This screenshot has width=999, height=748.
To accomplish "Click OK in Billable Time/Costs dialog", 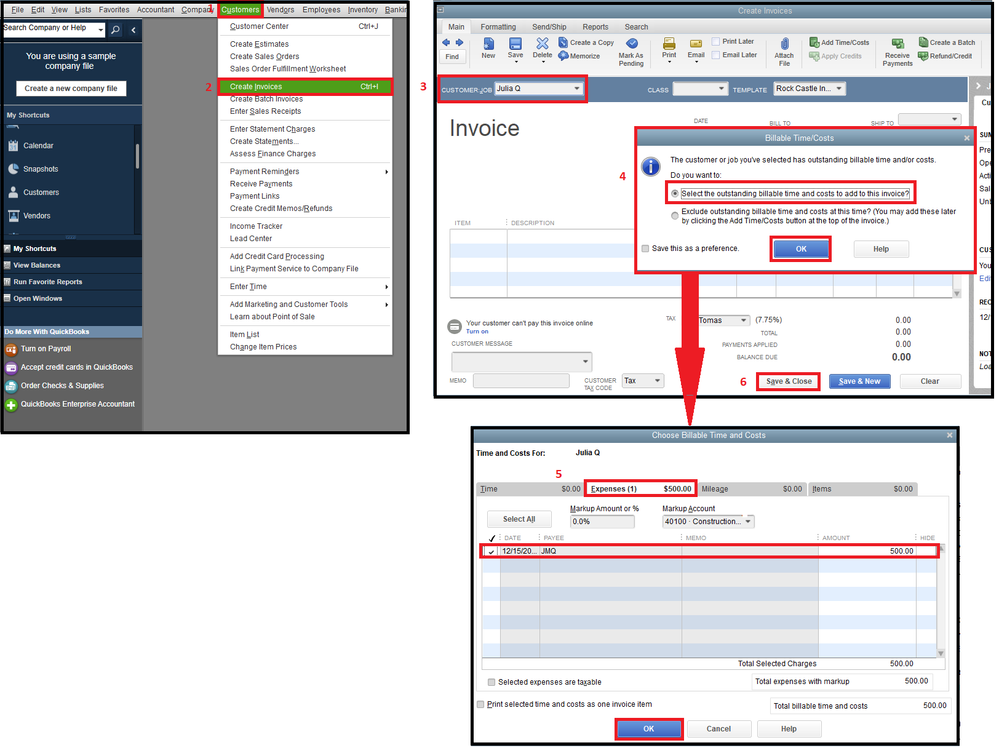I will [801, 249].
